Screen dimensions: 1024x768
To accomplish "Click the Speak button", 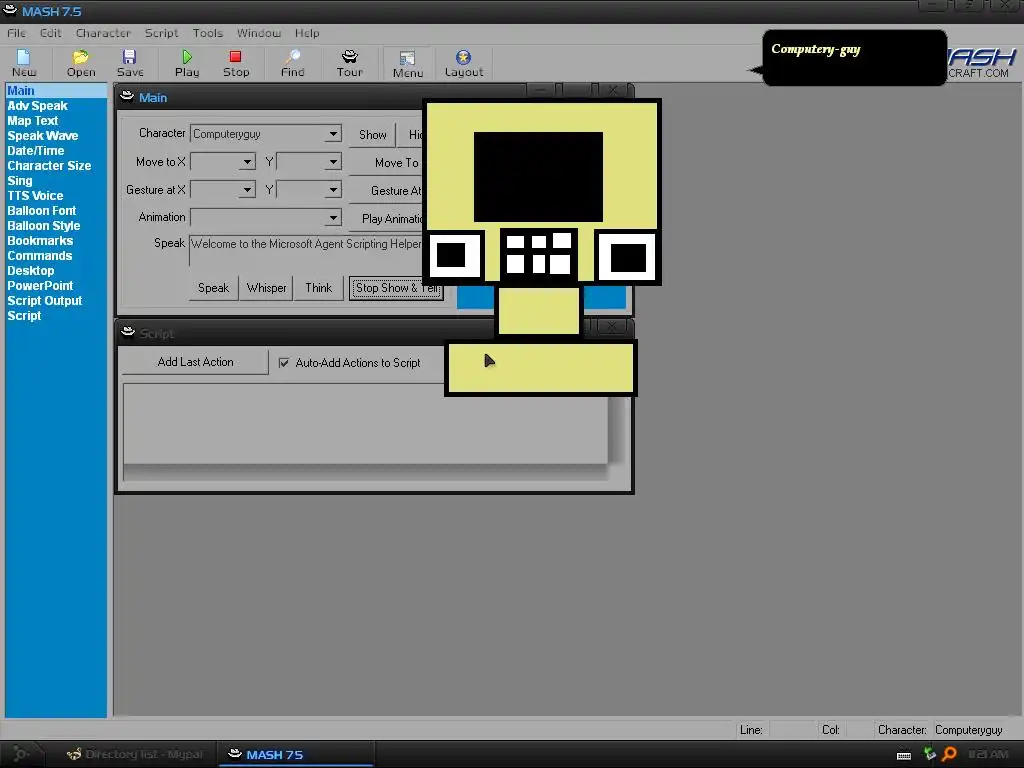I will click(214, 288).
